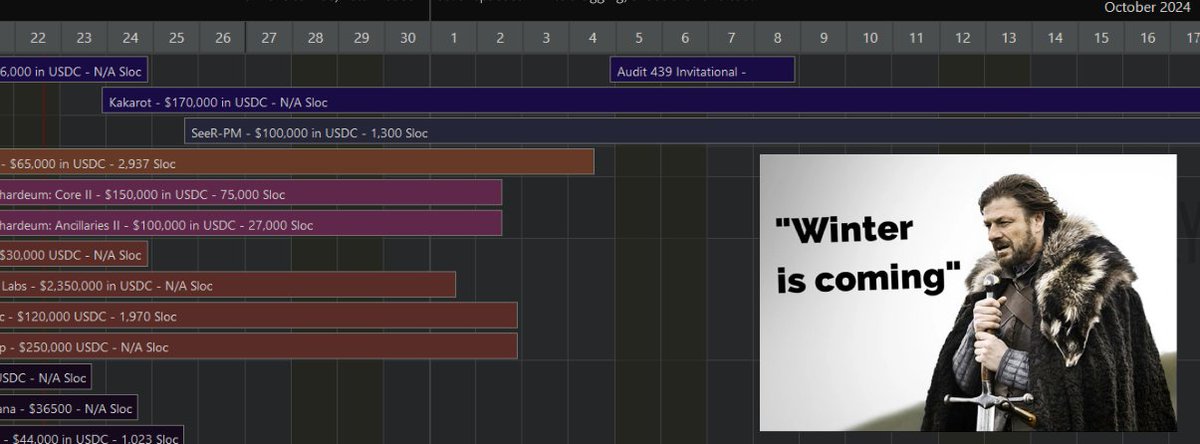Select day 9 in the date header
1200x444 pixels.
tap(823, 38)
